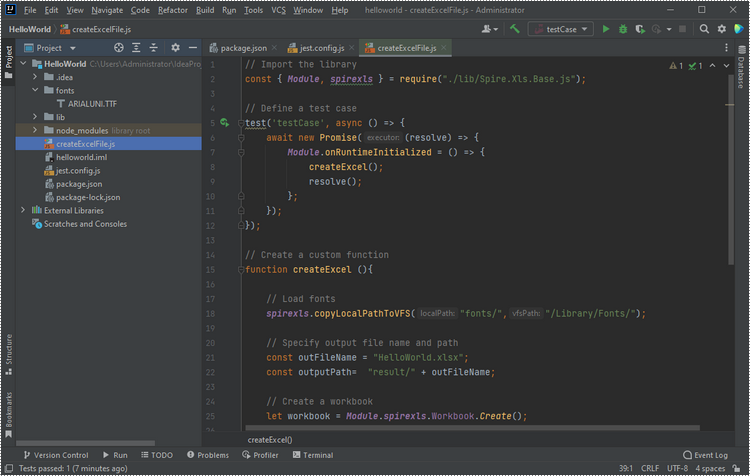750x476 pixels.
Task: Go to previous highlighted error arrow
Action: 712,66
